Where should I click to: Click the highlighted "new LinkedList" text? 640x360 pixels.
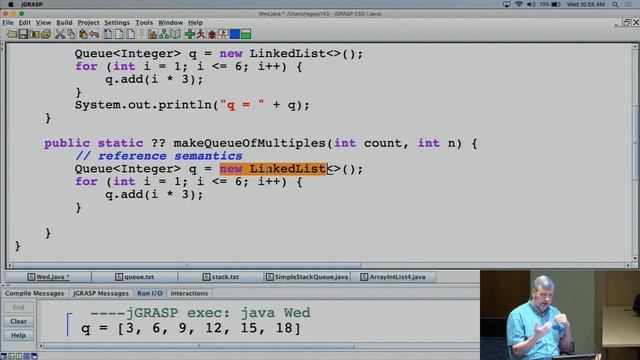tap(273, 169)
